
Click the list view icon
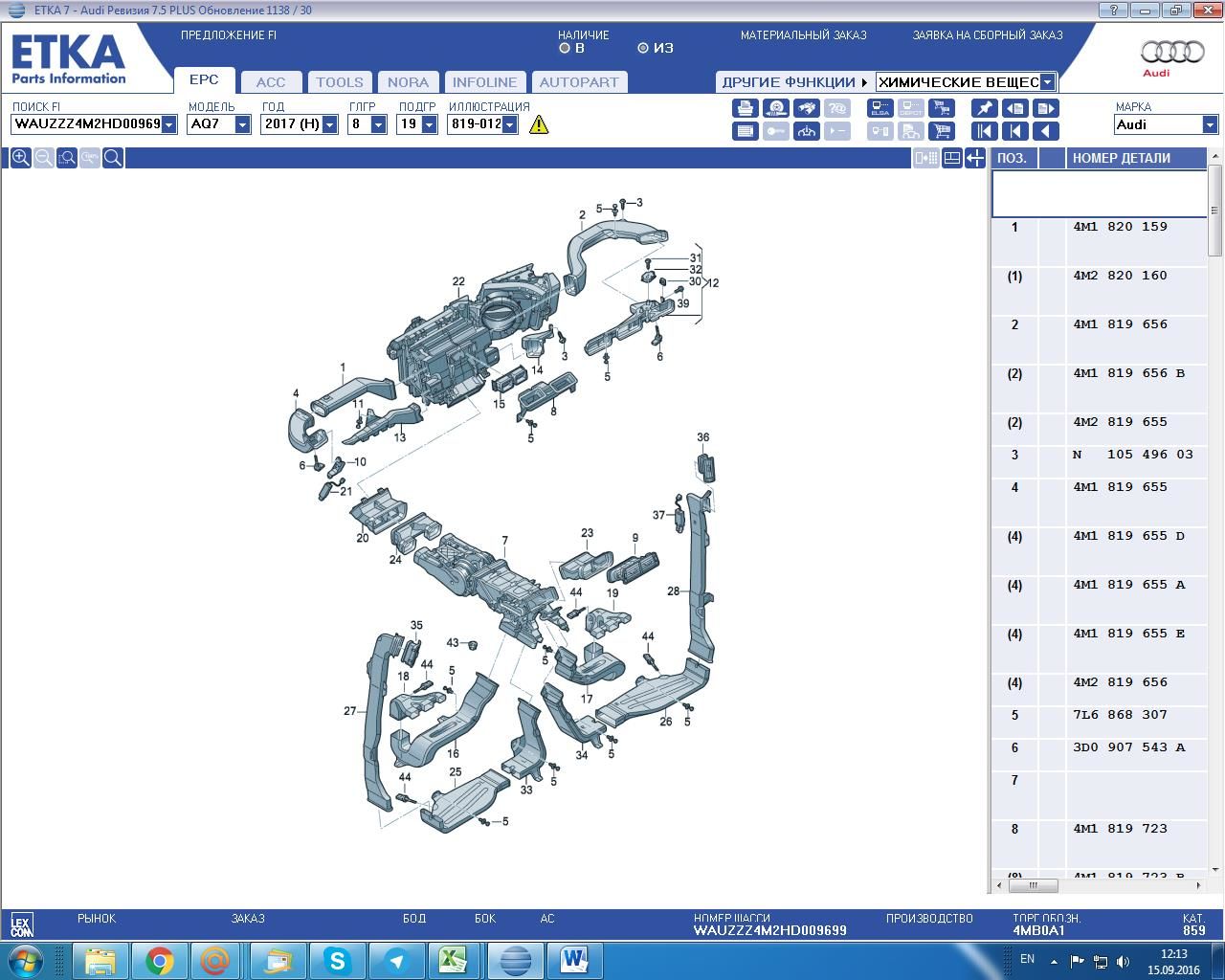pyautogui.click(x=746, y=131)
